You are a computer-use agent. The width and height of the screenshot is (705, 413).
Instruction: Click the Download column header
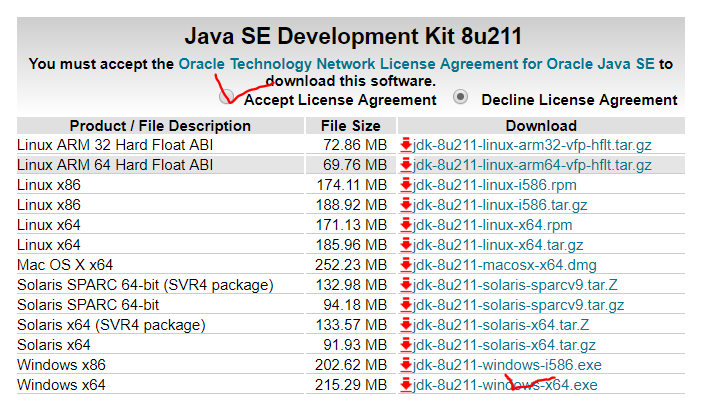point(541,126)
